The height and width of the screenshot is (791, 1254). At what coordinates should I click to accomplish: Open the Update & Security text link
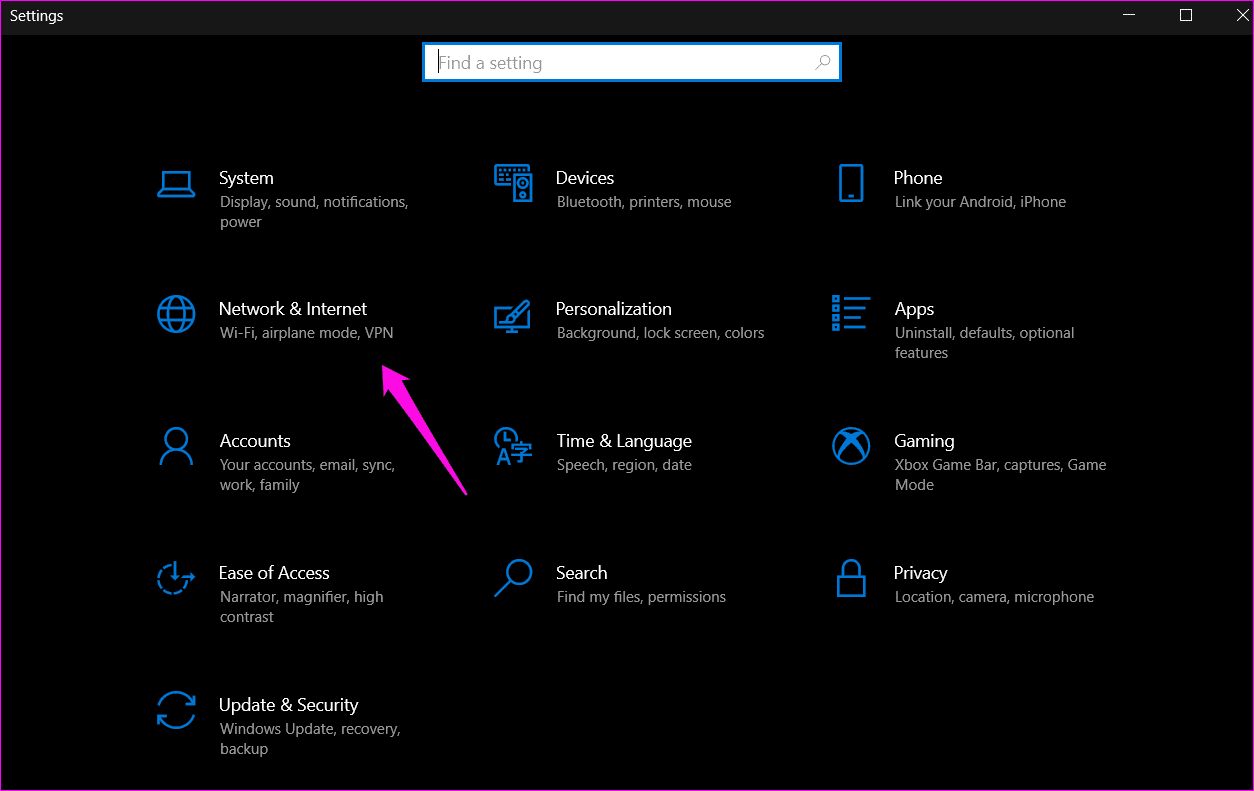[x=288, y=705]
